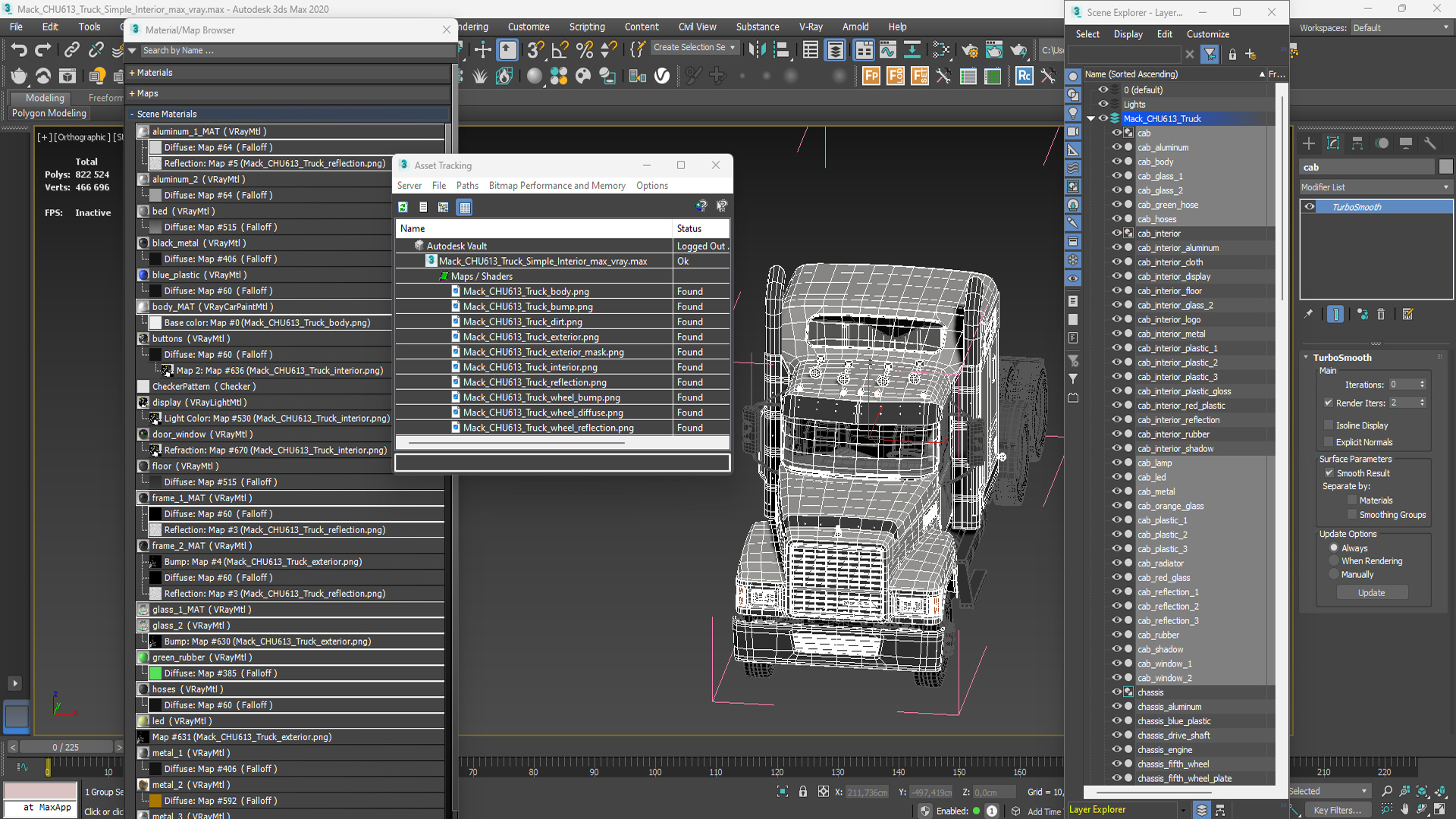Viewport: 1456px width, 819px height.
Task: Open the Align tool icon
Action: click(781, 50)
